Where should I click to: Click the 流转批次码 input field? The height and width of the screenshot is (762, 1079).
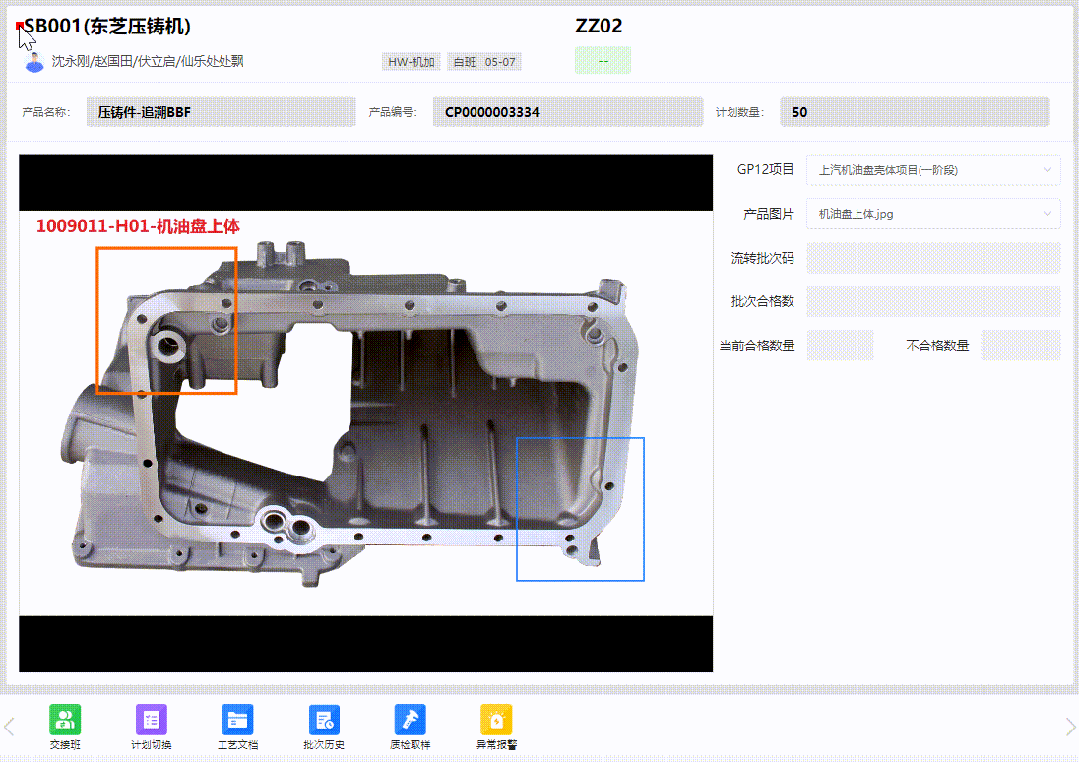tap(932, 258)
